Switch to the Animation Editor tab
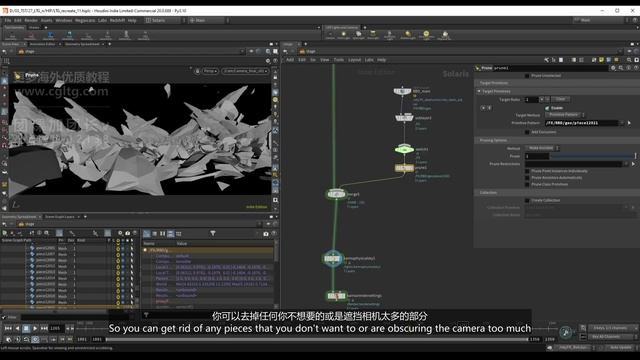The height and width of the screenshot is (360, 640). pos(42,44)
